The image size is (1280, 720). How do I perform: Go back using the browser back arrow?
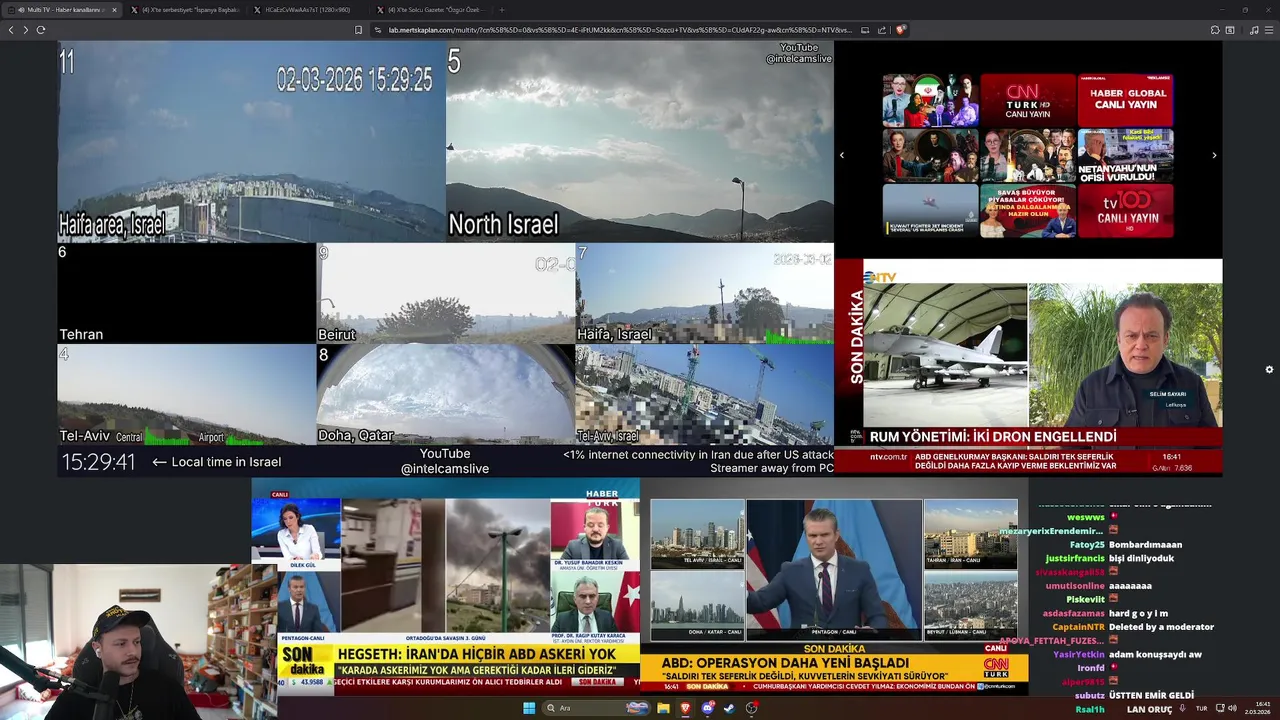(x=11, y=30)
